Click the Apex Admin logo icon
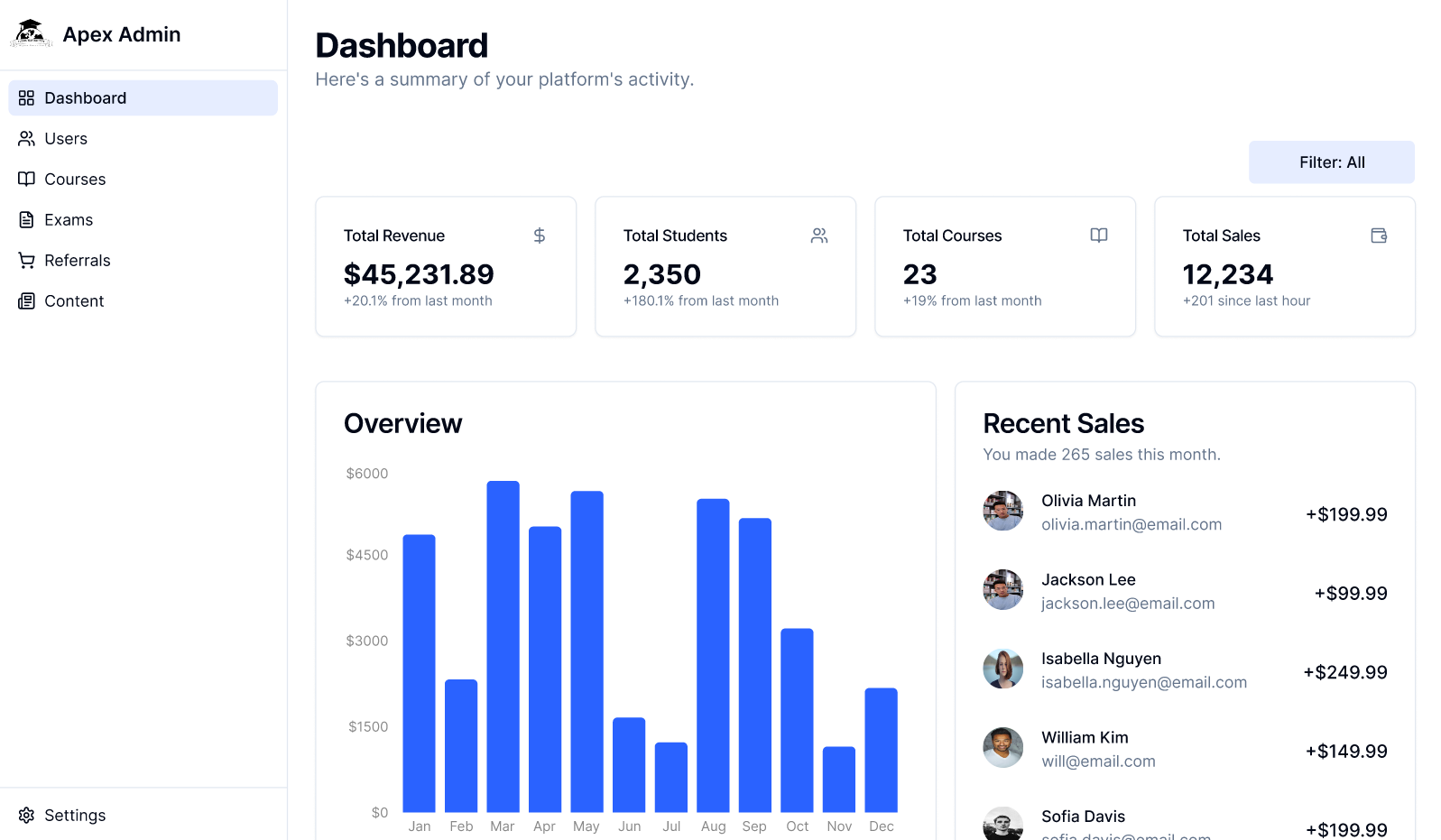This screenshot has width=1441, height=840. point(31,33)
